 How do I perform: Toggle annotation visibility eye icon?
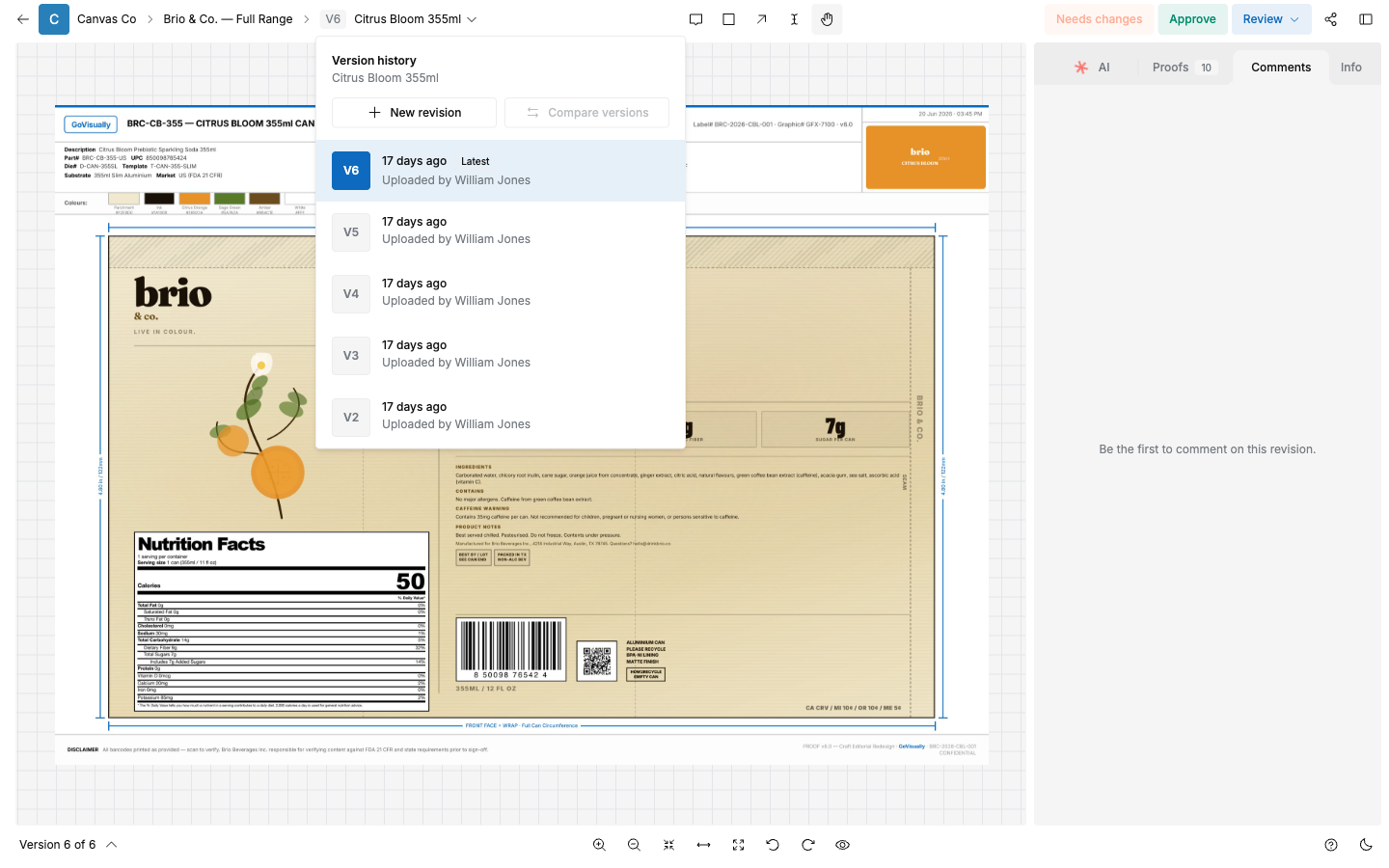point(842,845)
